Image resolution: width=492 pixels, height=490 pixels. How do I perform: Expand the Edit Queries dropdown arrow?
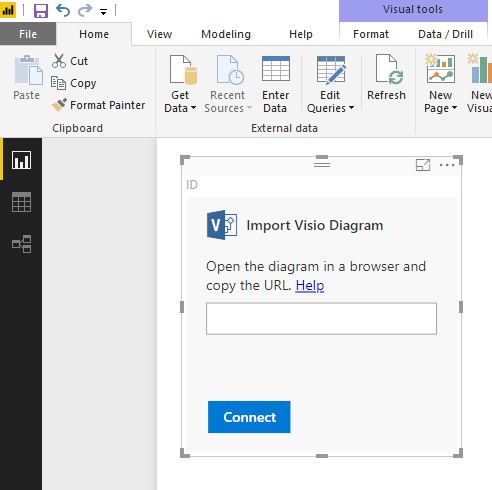[351, 108]
